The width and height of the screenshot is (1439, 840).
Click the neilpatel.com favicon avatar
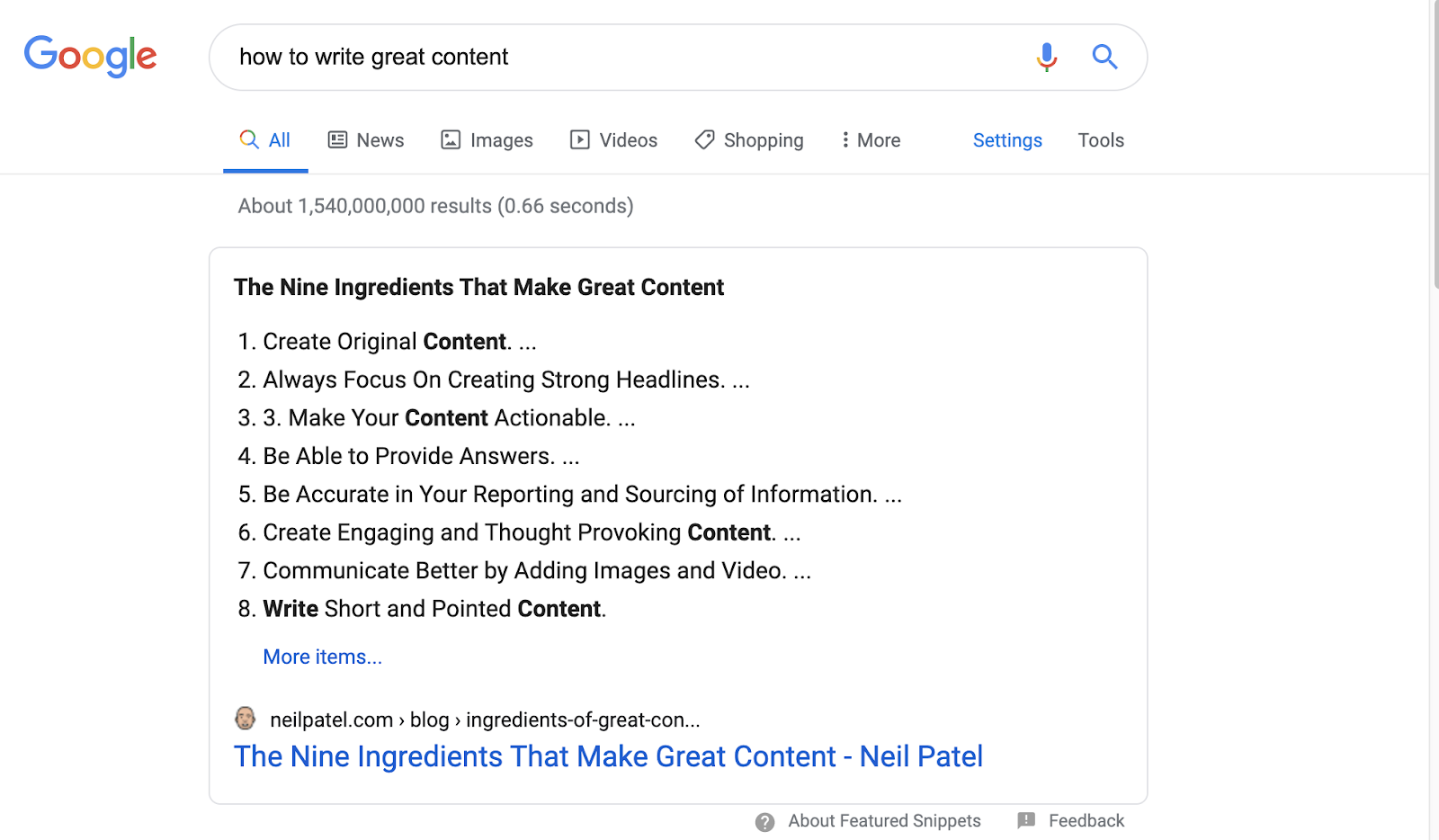point(245,718)
